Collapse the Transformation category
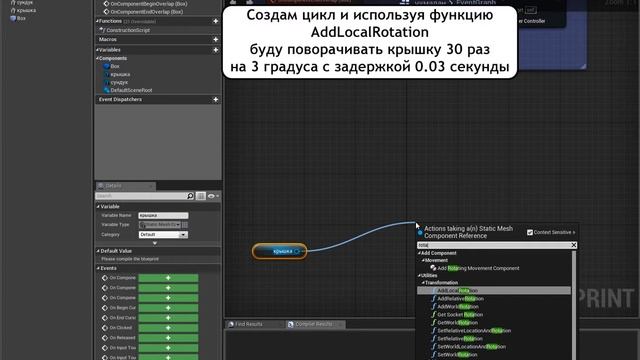 pos(423,282)
